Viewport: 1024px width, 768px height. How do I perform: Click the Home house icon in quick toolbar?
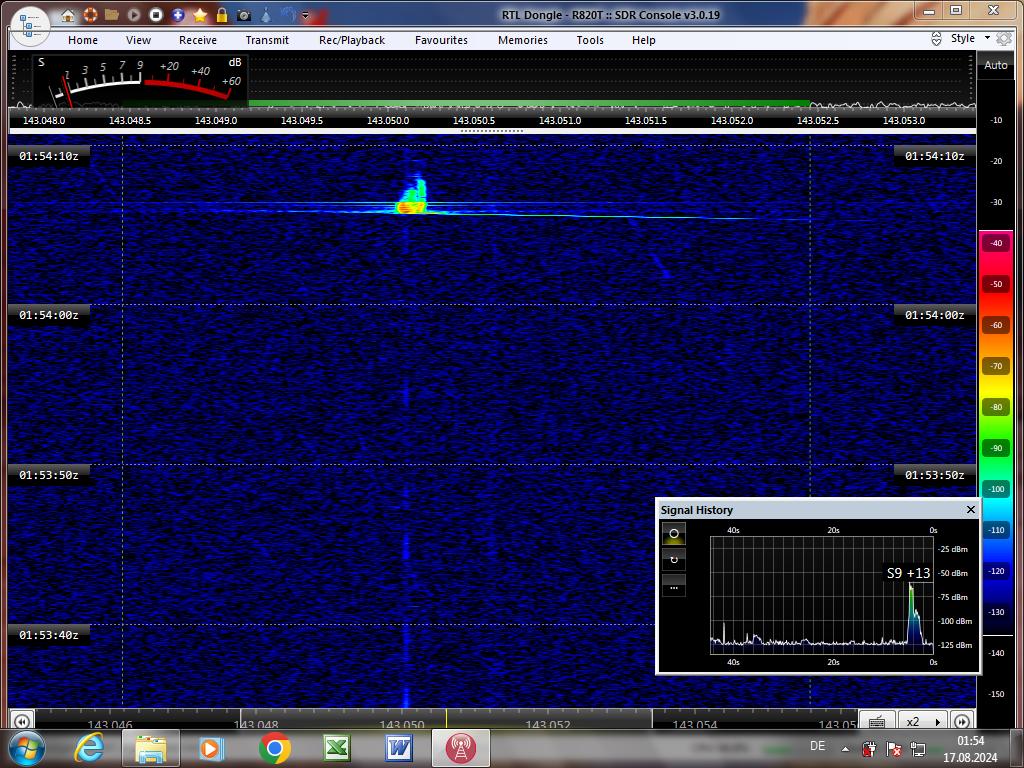point(68,15)
